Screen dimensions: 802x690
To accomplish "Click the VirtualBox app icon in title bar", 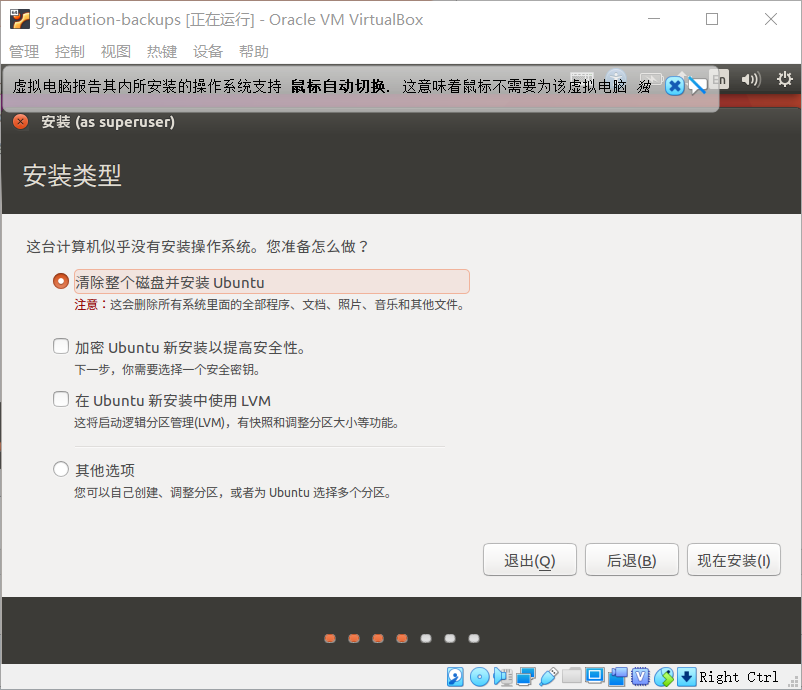I will (20, 19).
